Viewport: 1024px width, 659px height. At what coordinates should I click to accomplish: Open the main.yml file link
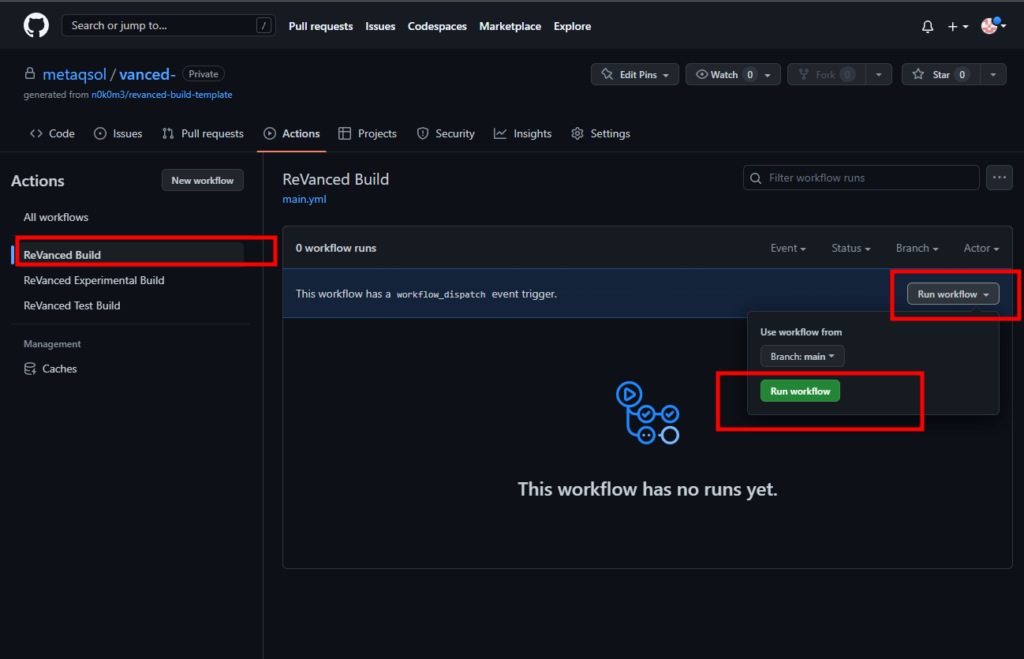point(304,199)
